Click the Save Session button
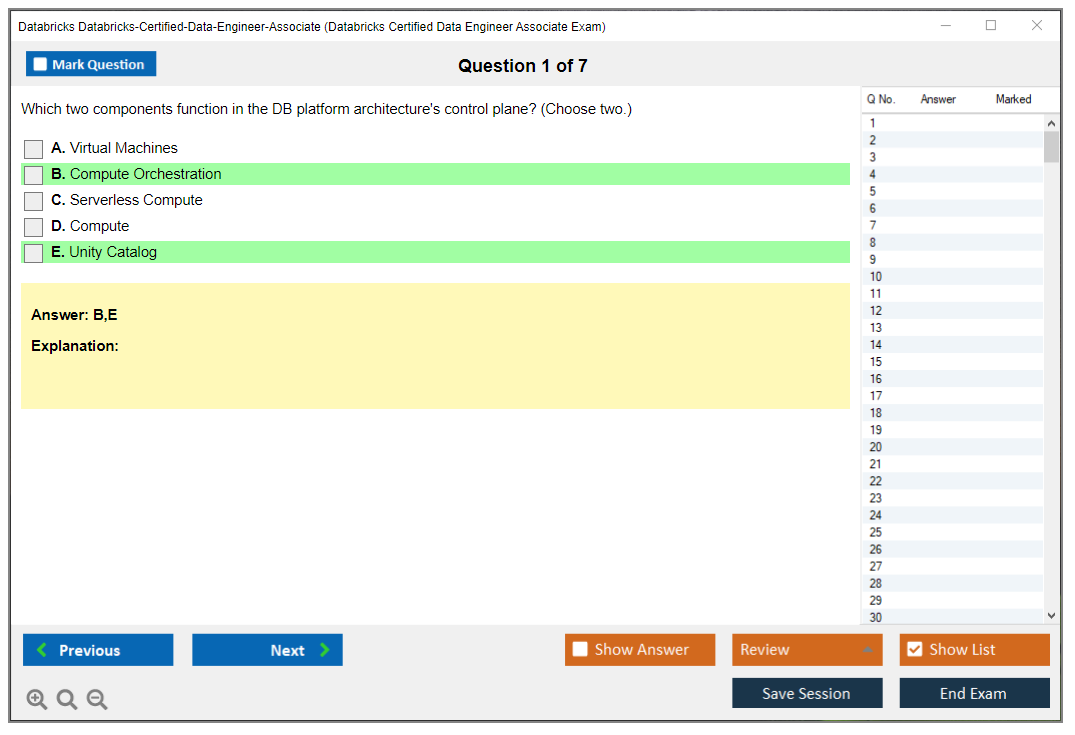The height and width of the screenshot is (735, 1075). tap(807, 692)
